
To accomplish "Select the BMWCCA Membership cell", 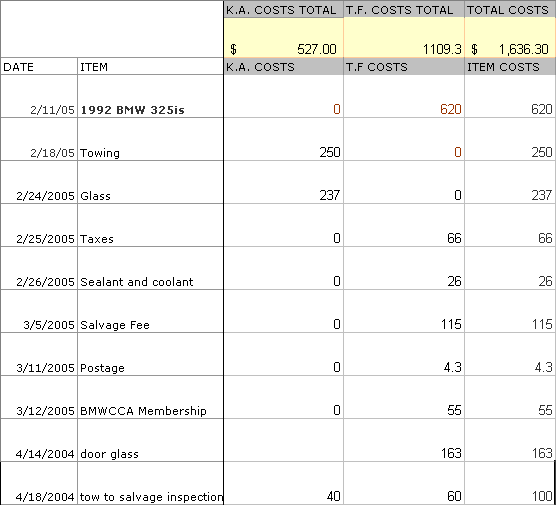I will point(150,397).
